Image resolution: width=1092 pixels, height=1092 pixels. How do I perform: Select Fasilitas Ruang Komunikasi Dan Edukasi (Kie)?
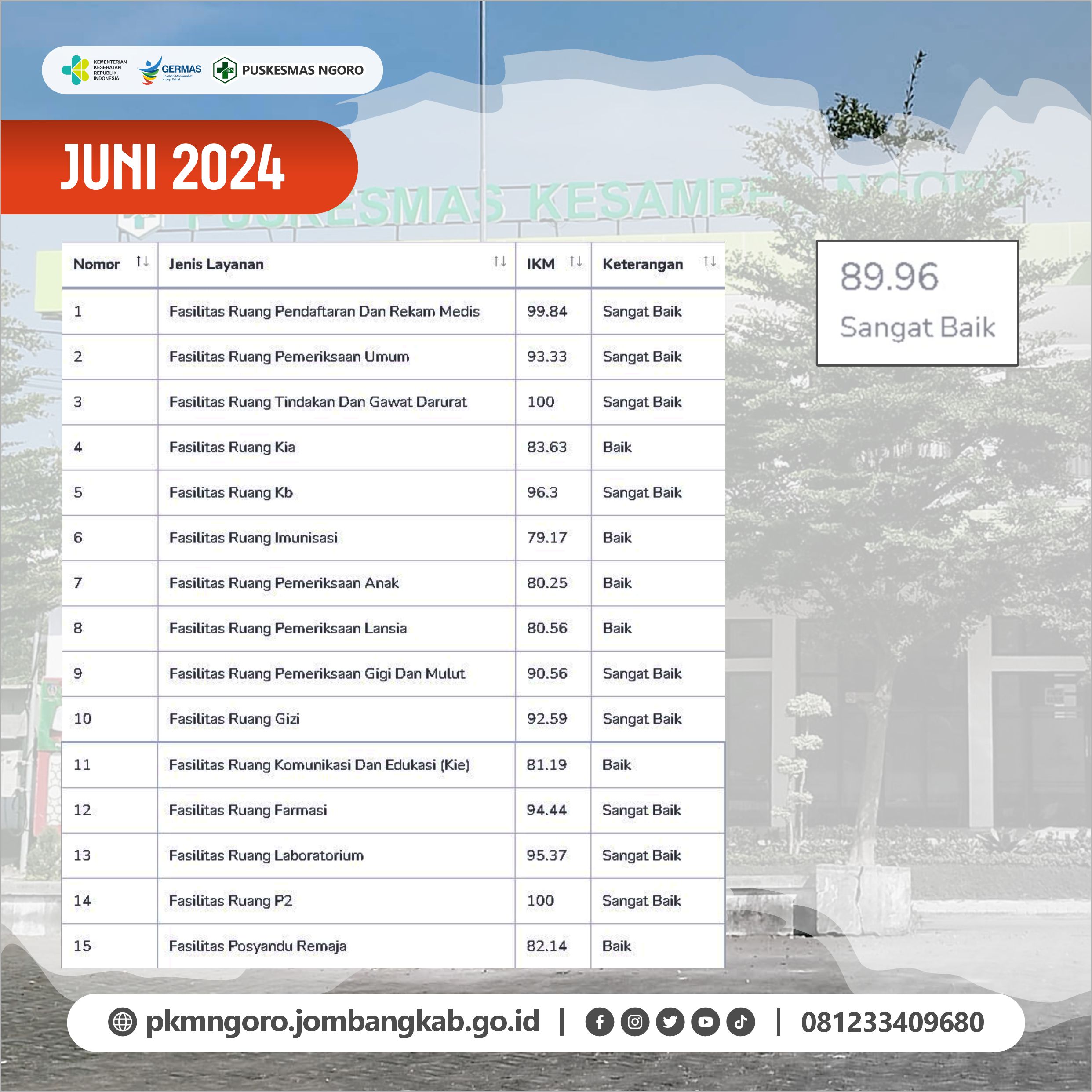319,765
